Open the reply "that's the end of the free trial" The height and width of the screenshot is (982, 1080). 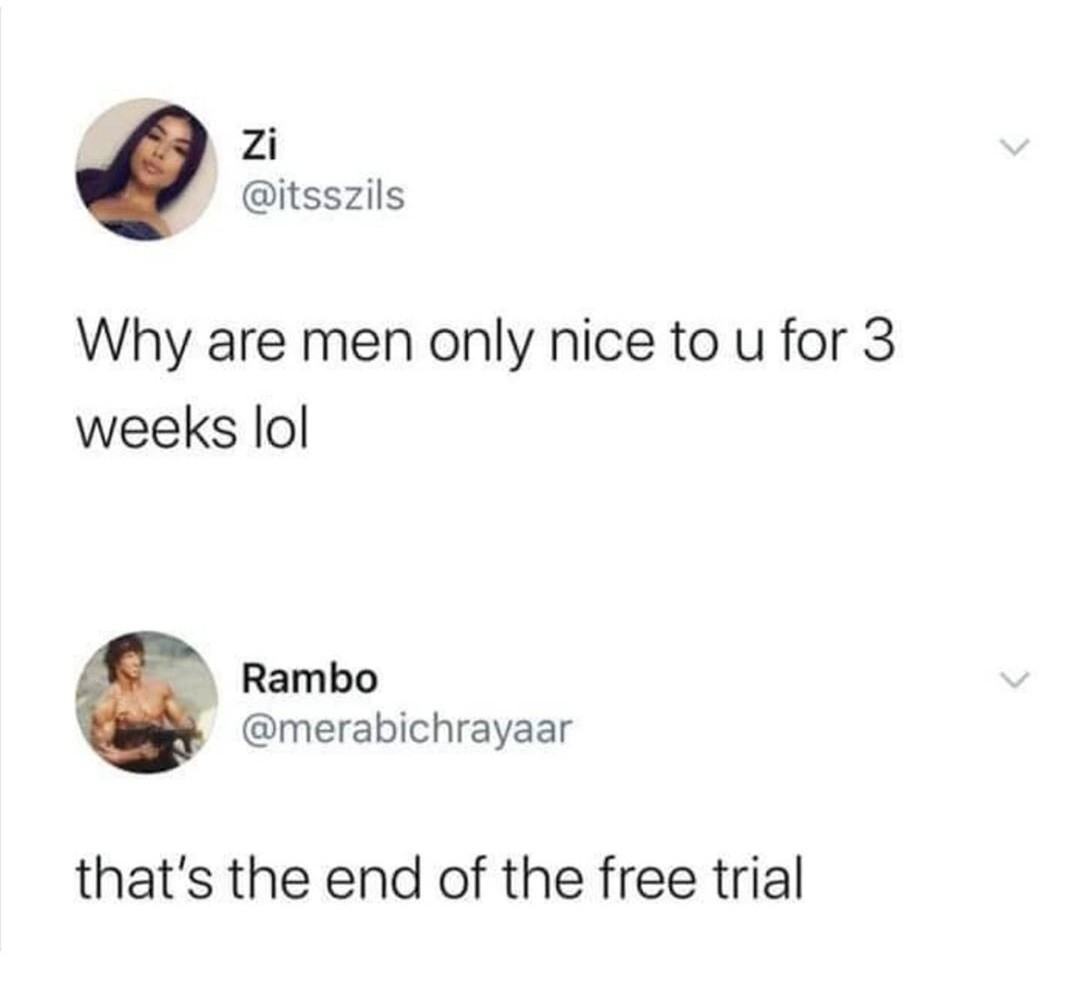439,879
